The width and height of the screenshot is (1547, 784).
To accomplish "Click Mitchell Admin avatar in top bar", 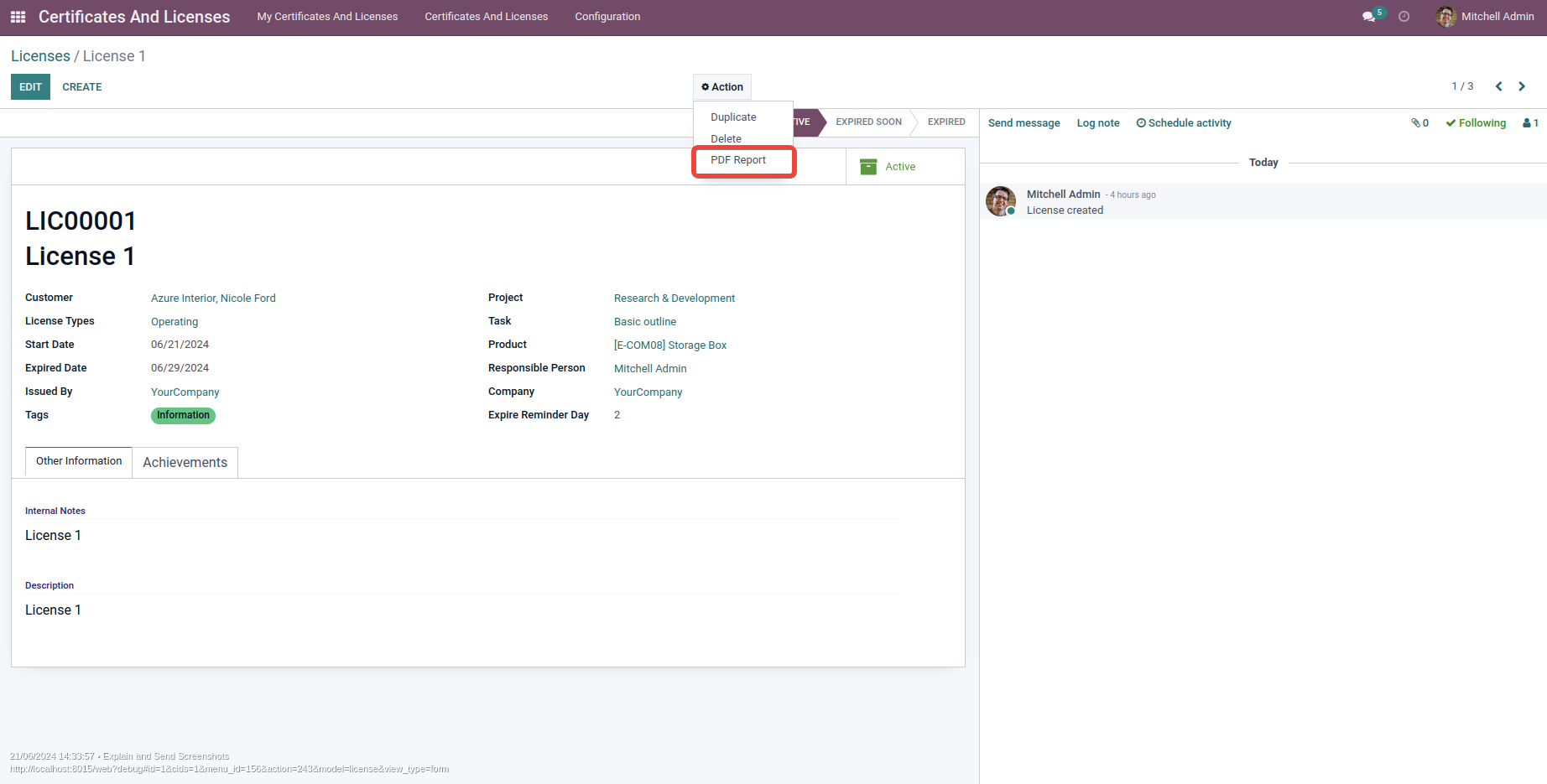I will 1445,17.
